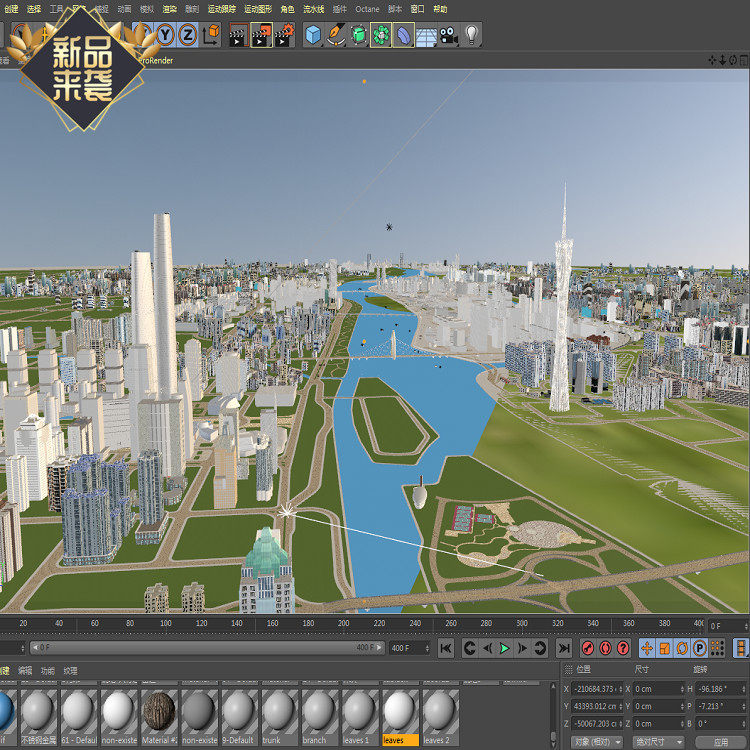The width and height of the screenshot is (750, 750).
Task: Click stepper on rotation B field
Action: (744, 724)
